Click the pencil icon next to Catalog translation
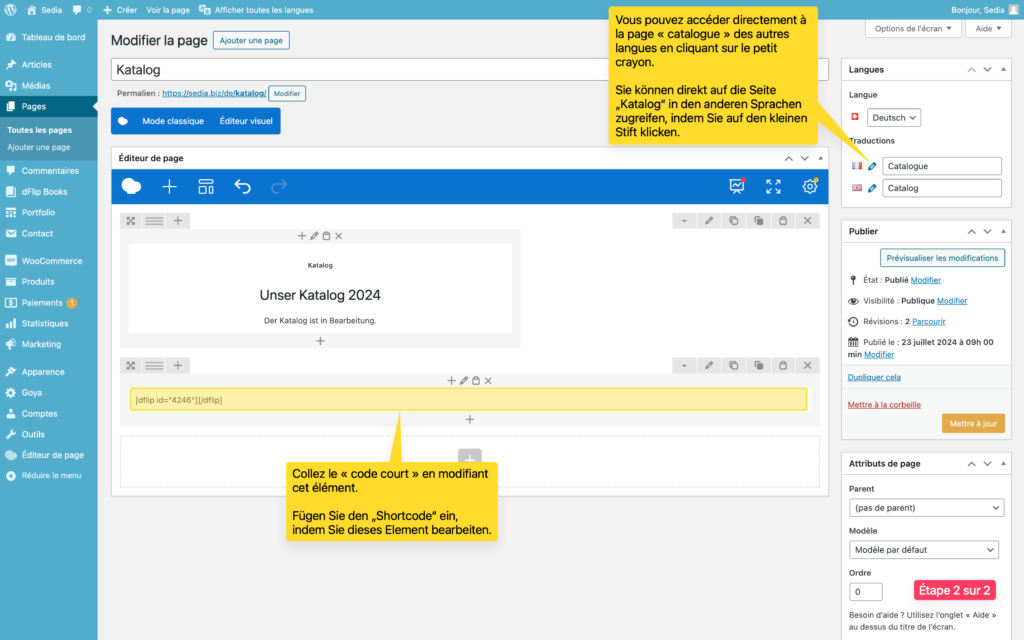The image size is (1024, 640). 872,188
